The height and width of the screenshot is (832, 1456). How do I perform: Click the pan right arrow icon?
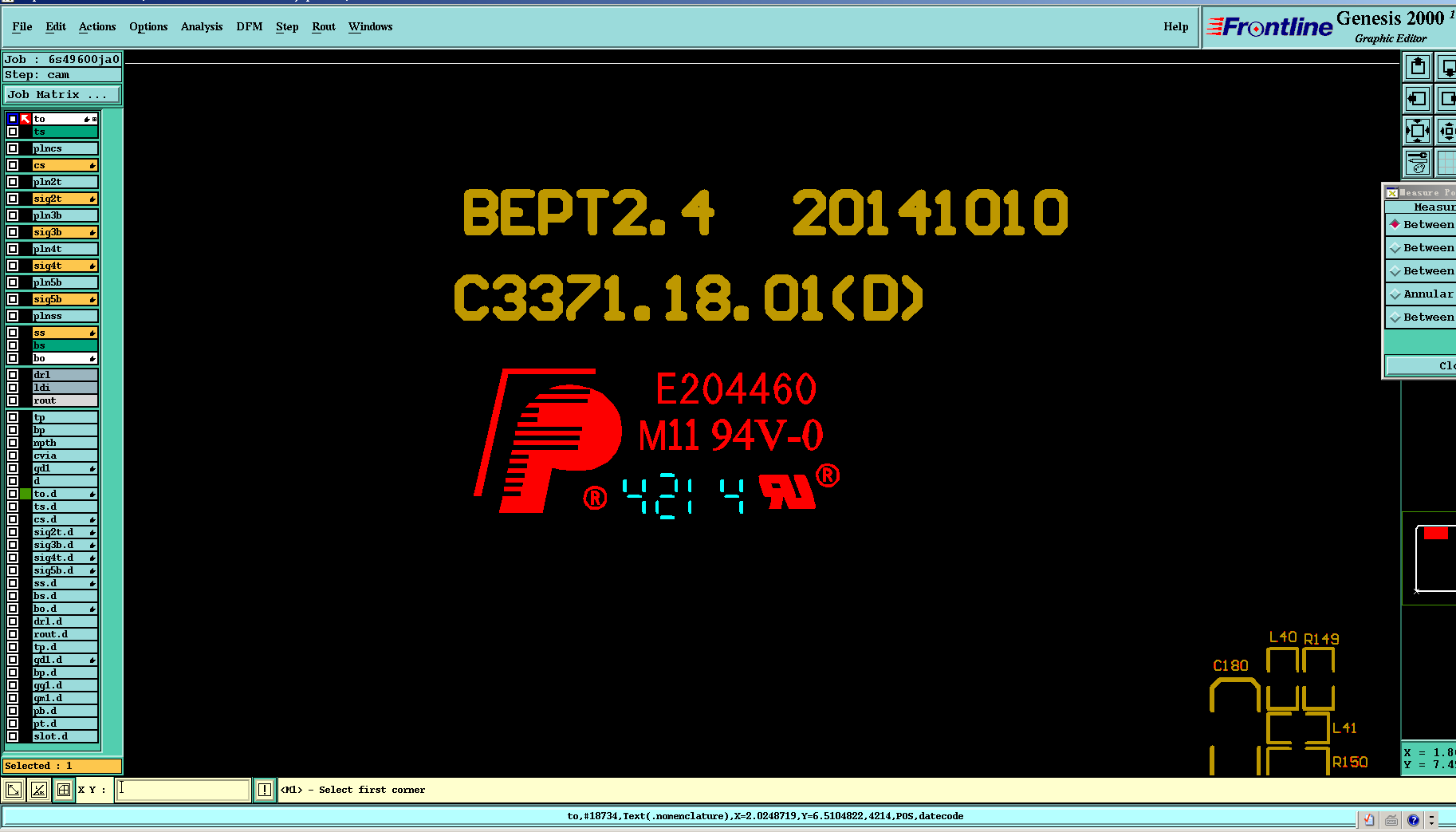pos(1447,99)
